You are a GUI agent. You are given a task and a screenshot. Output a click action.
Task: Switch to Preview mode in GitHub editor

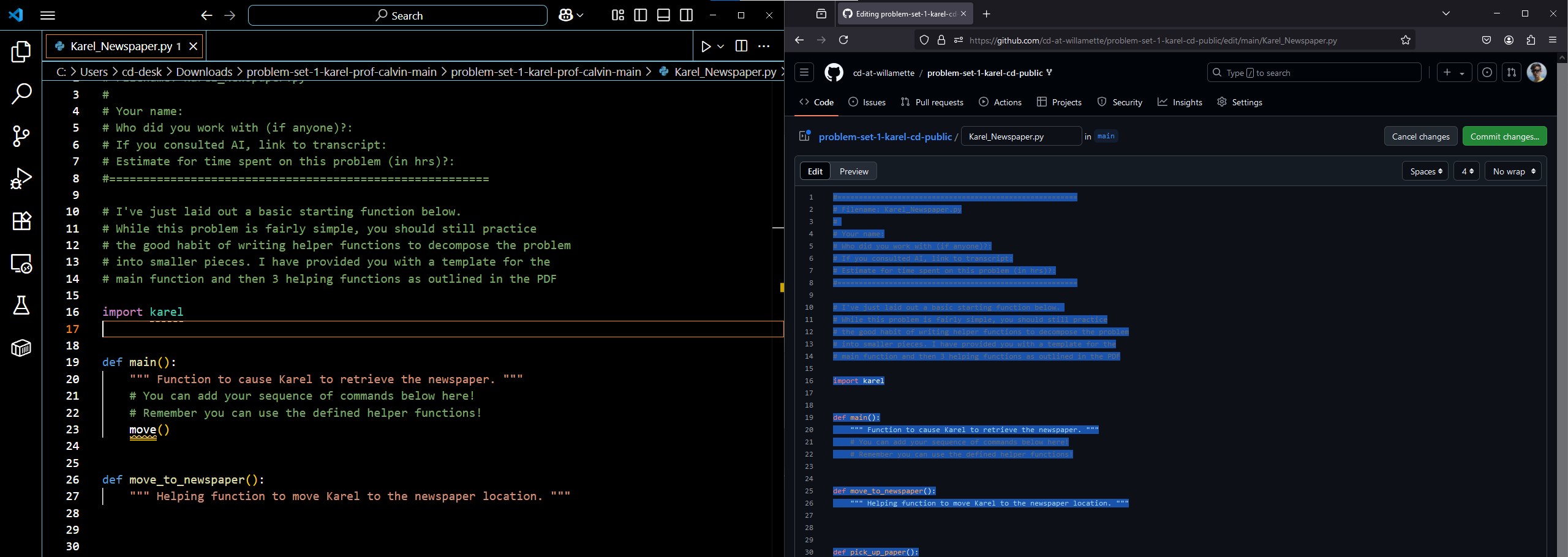point(853,171)
